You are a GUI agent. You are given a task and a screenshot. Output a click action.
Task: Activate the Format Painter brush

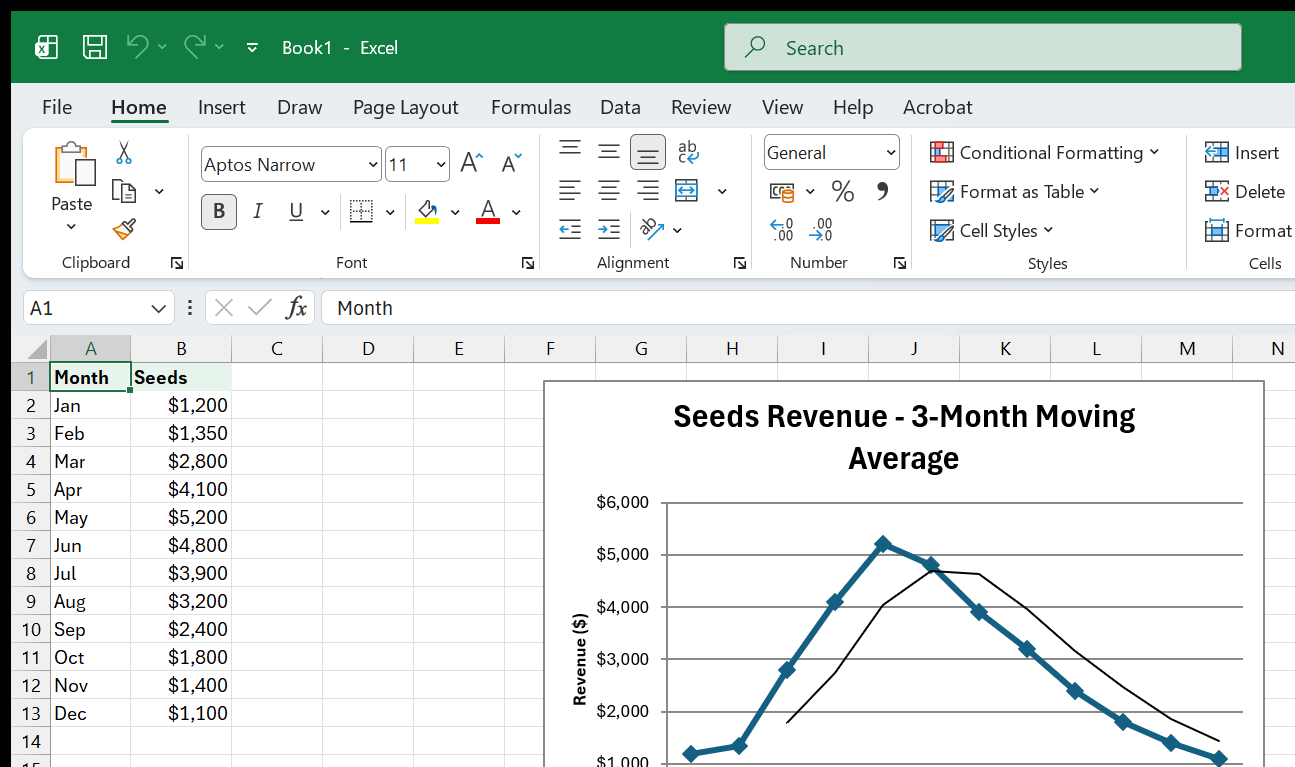coord(124,230)
